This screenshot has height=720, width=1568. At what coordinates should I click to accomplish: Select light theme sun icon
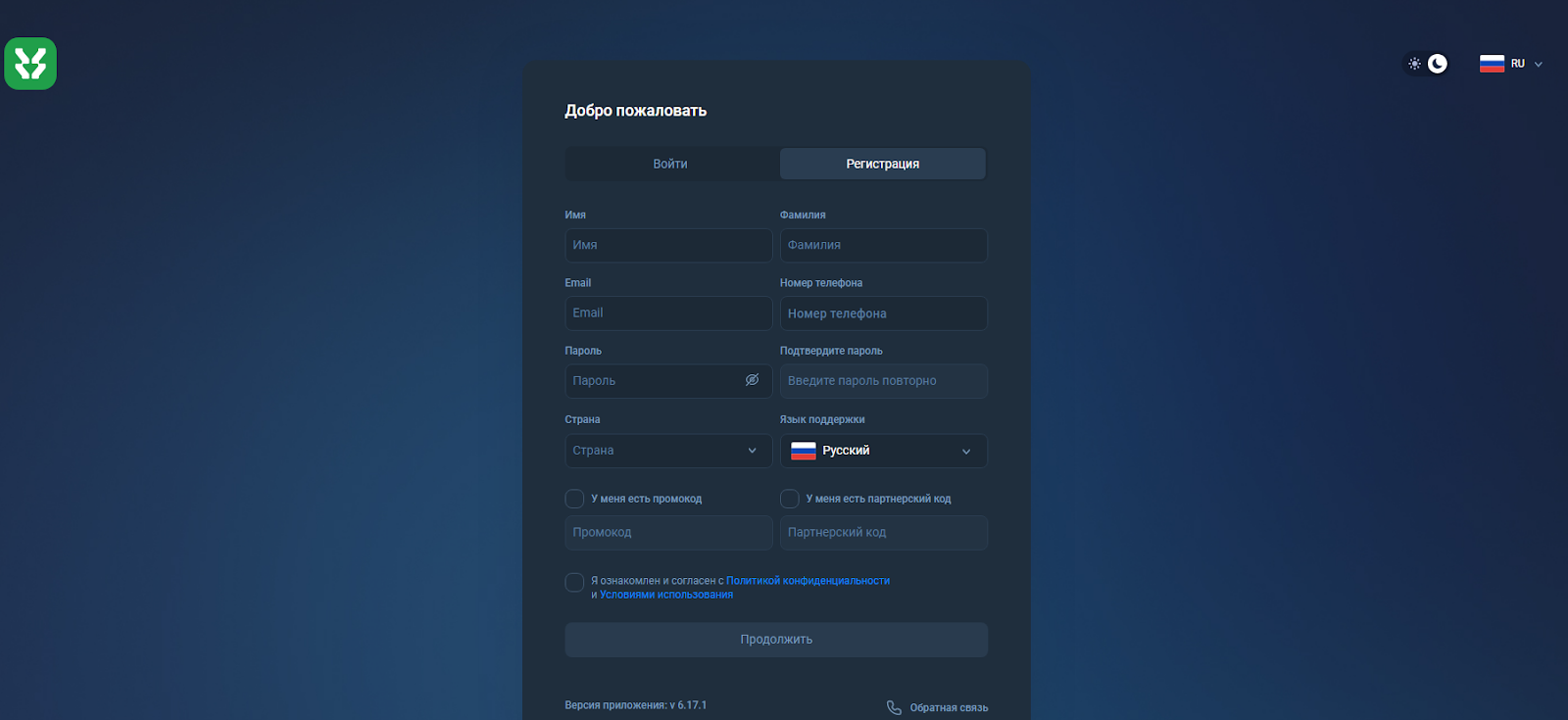1414,64
